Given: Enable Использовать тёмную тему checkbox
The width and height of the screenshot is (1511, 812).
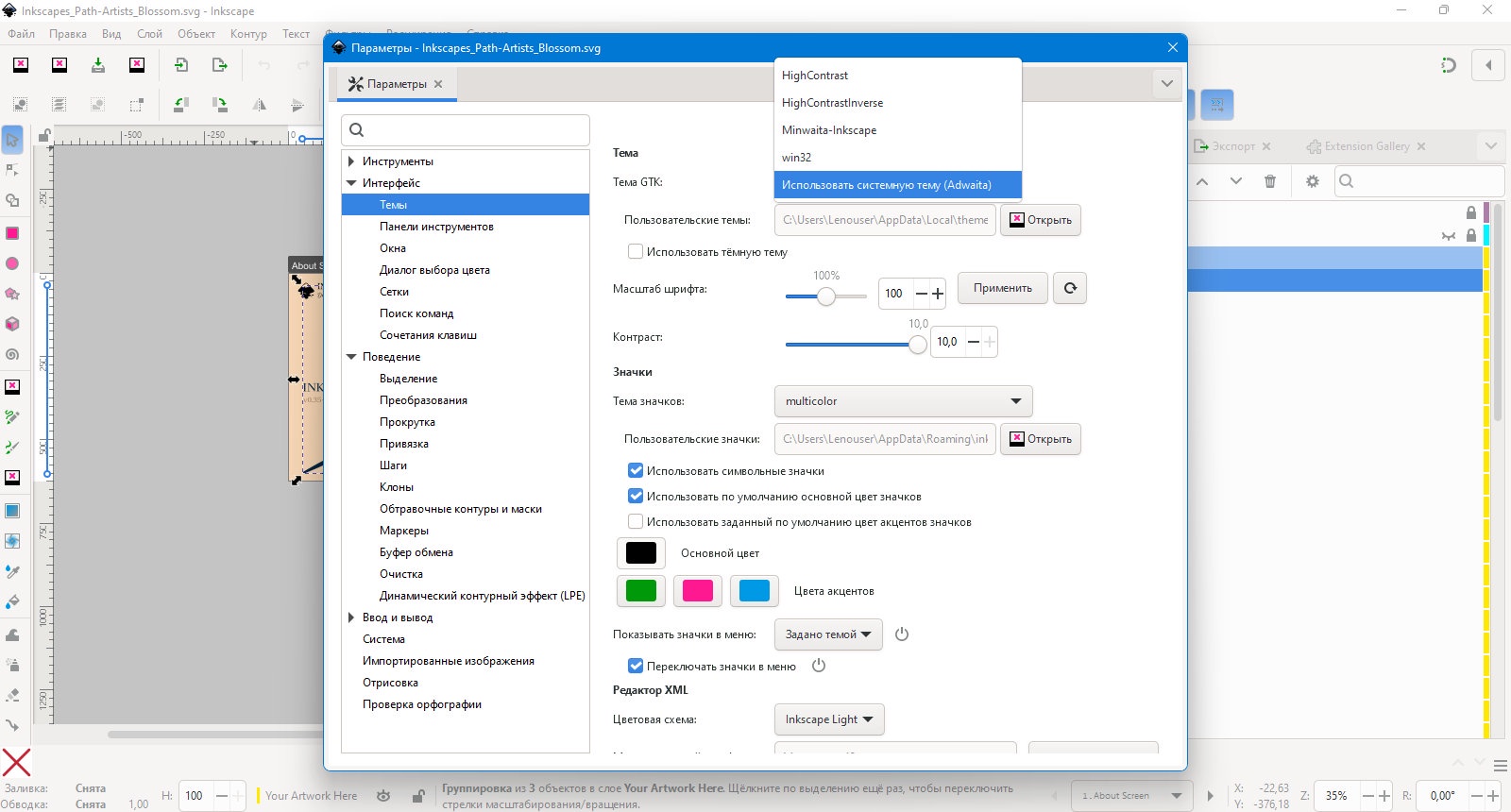Looking at the screenshot, I should click(636, 252).
